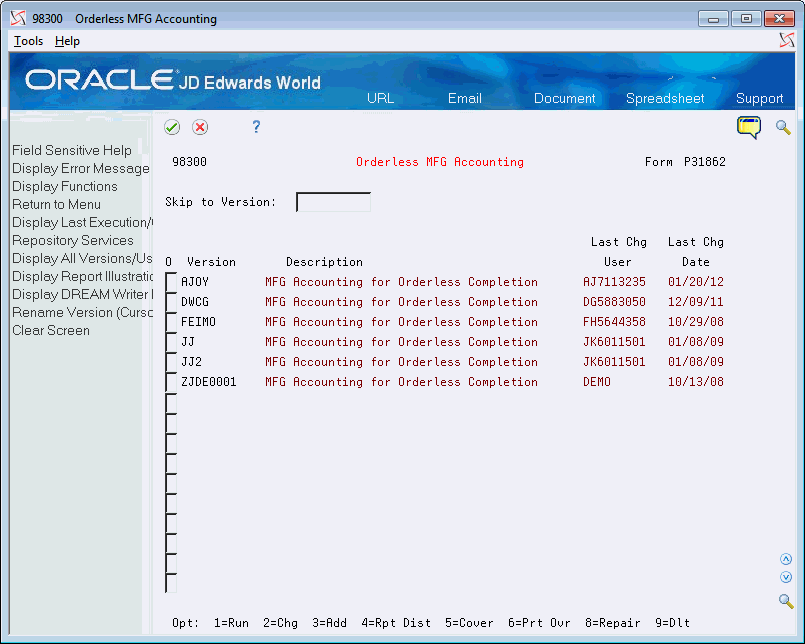Click Display Last Execution link
805x644 pixels.
(82, 222)
